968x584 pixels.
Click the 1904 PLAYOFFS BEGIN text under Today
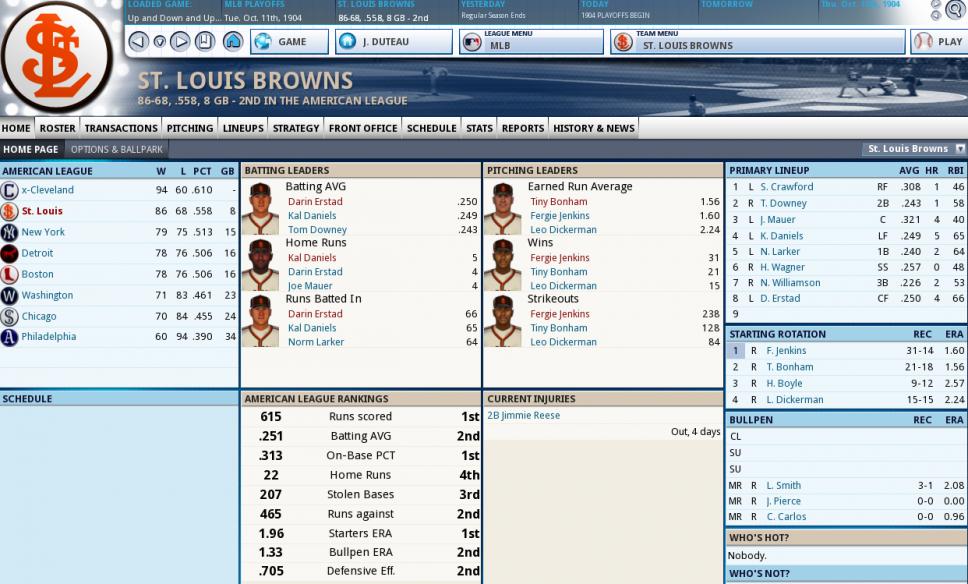point(615,15)
